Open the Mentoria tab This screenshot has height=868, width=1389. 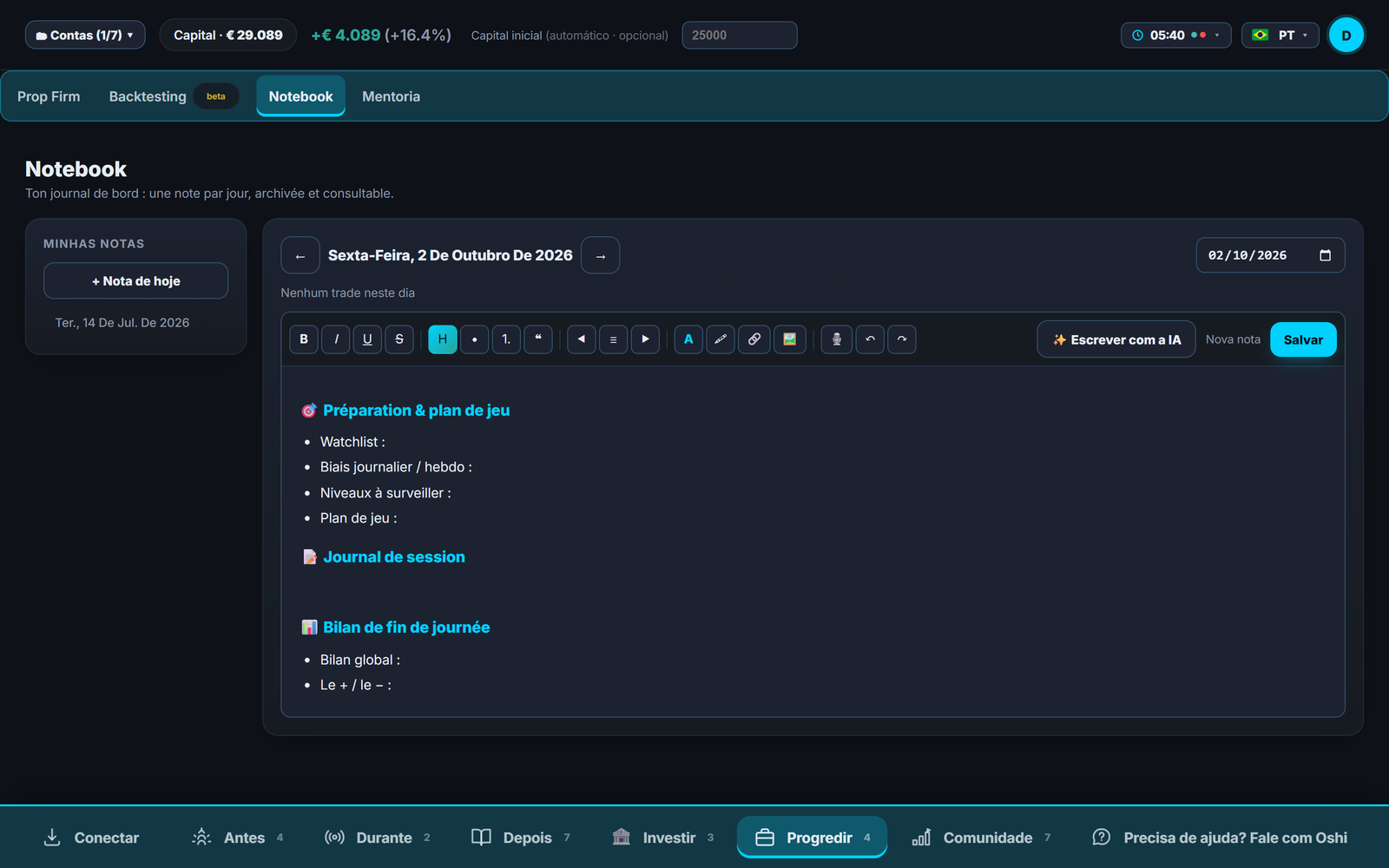click(x=391, y=96)
